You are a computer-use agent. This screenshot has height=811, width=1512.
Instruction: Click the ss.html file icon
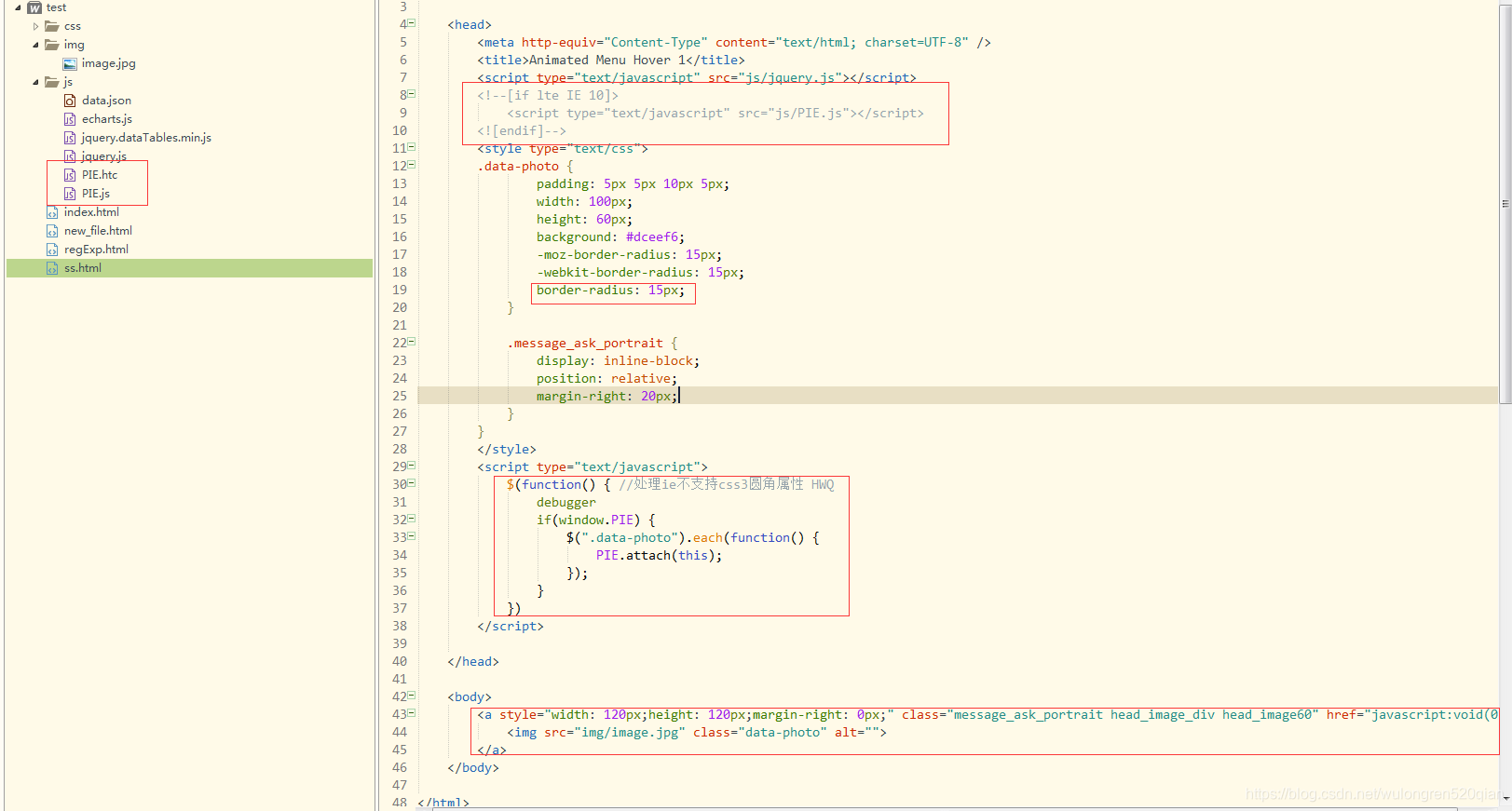[52, 268]
